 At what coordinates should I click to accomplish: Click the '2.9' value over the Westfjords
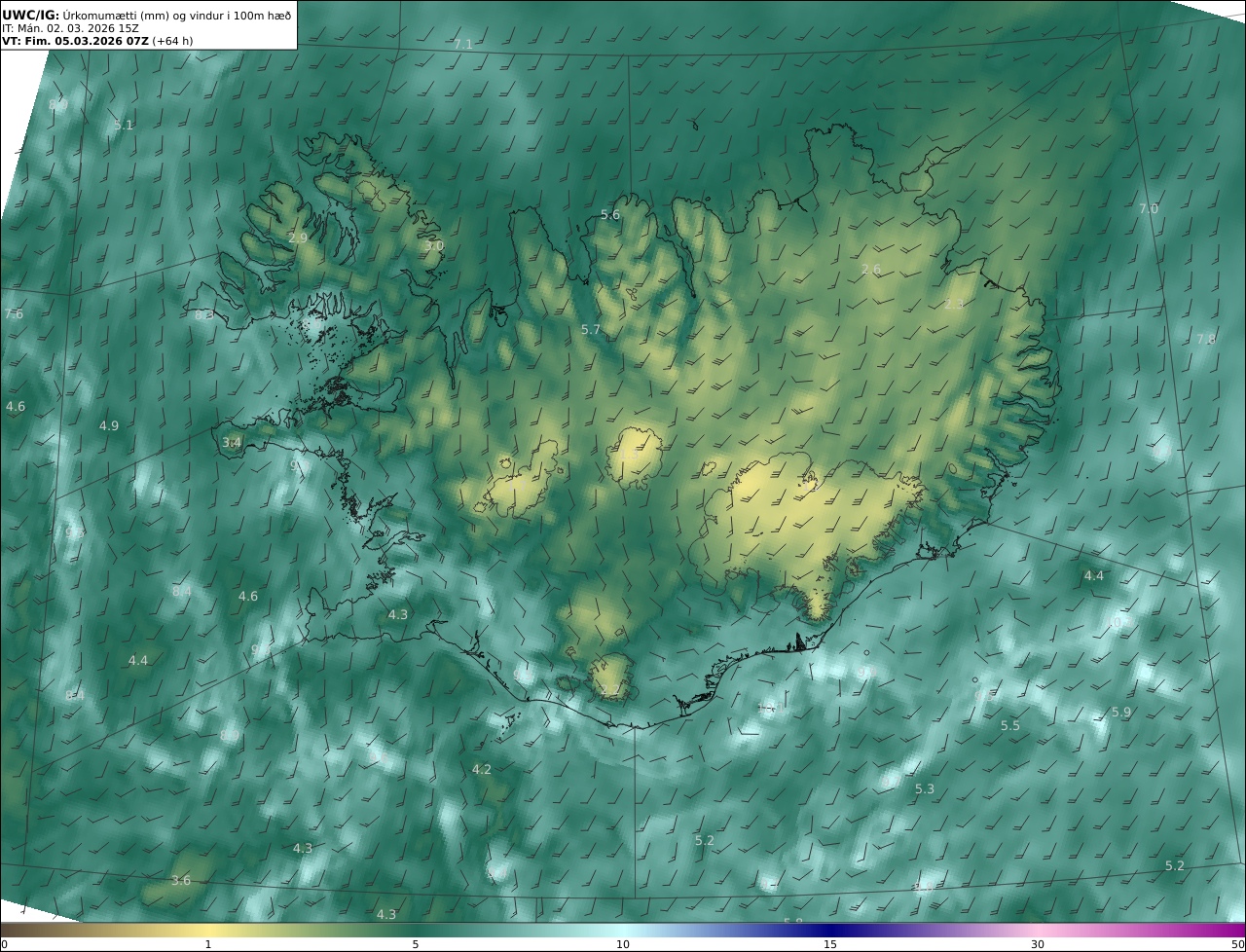tap(298, 238)
